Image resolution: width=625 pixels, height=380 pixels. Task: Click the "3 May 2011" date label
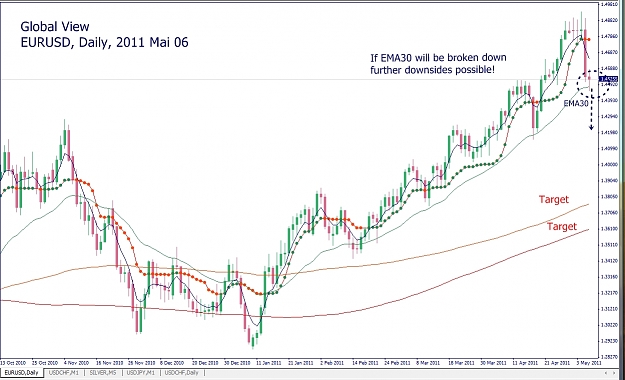(589, 363)
